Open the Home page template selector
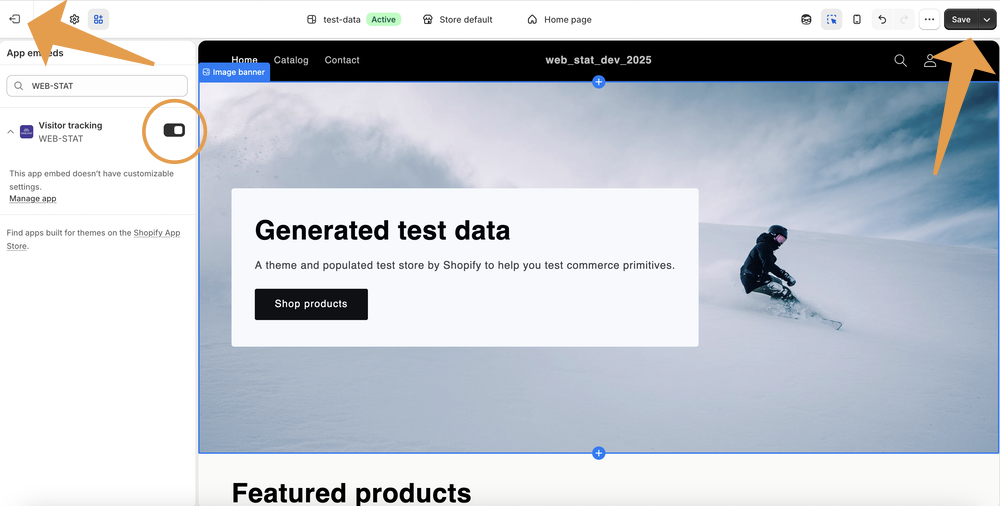The height and width of the screenshot is (506, 1000). pos(559,20)
